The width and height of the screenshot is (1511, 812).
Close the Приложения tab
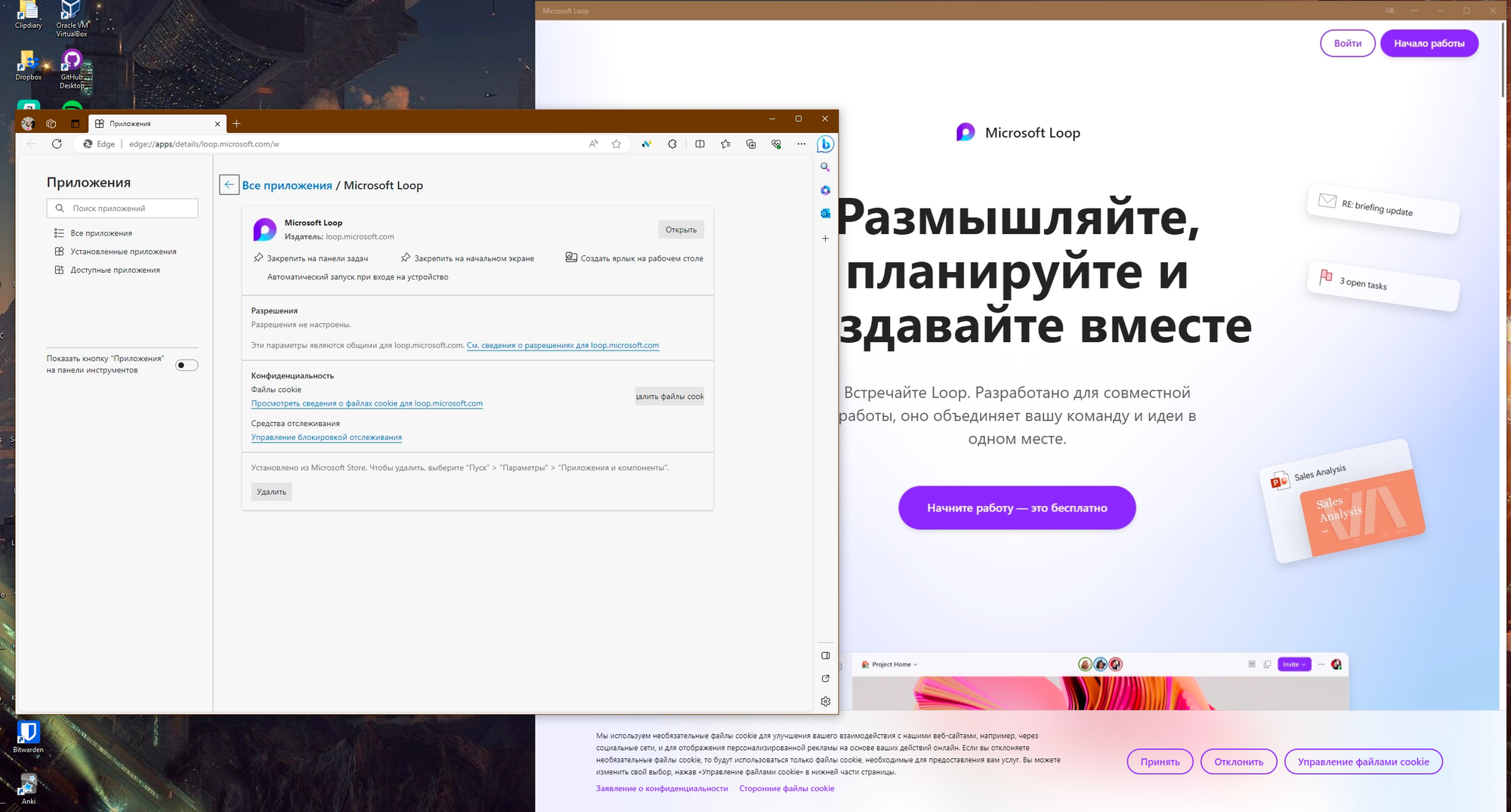(x=218, y=124)
